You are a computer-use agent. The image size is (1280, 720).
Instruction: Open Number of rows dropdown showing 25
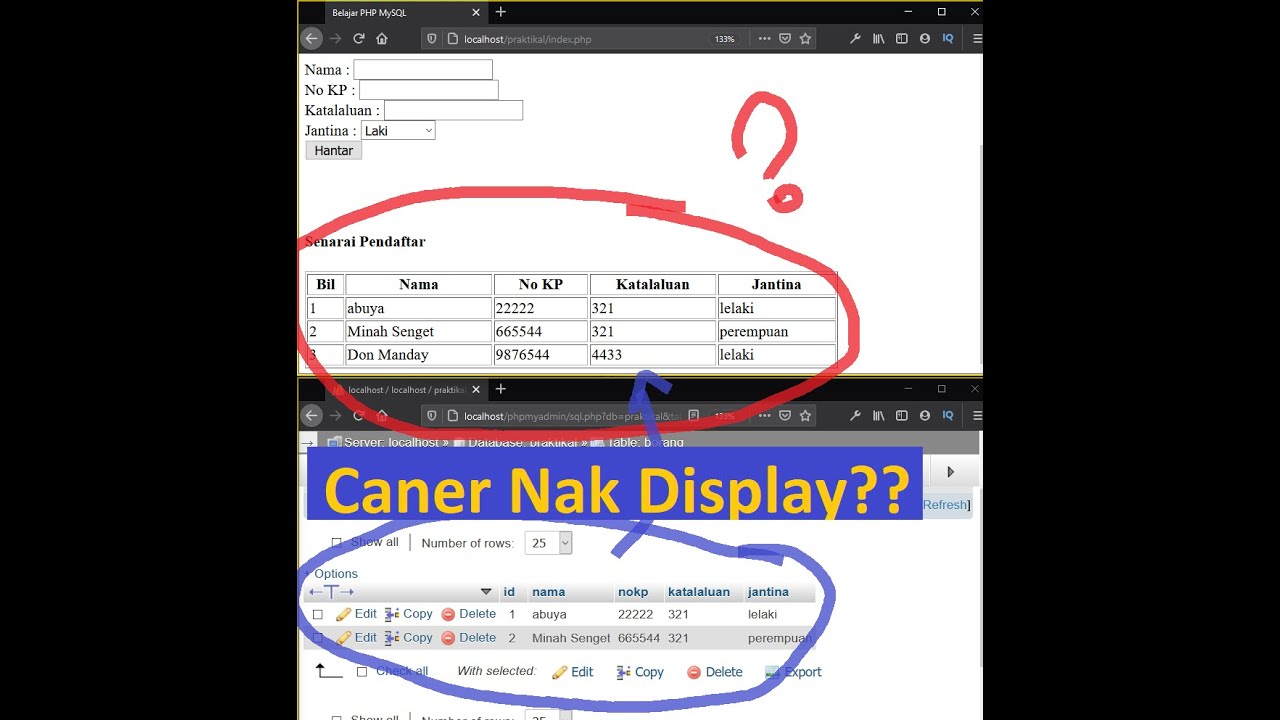point(548,543)
